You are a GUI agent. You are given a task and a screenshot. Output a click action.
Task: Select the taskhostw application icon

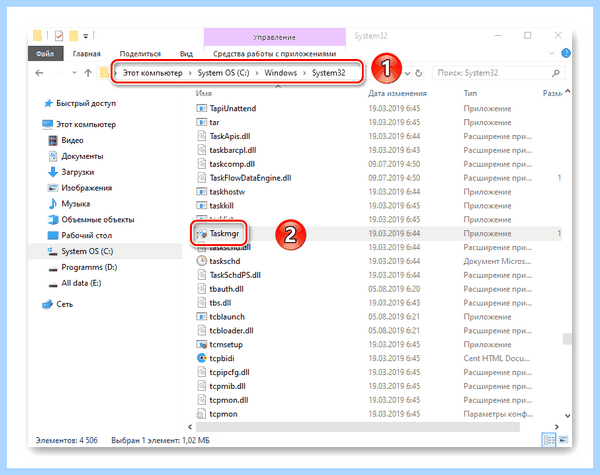point(201,192)
